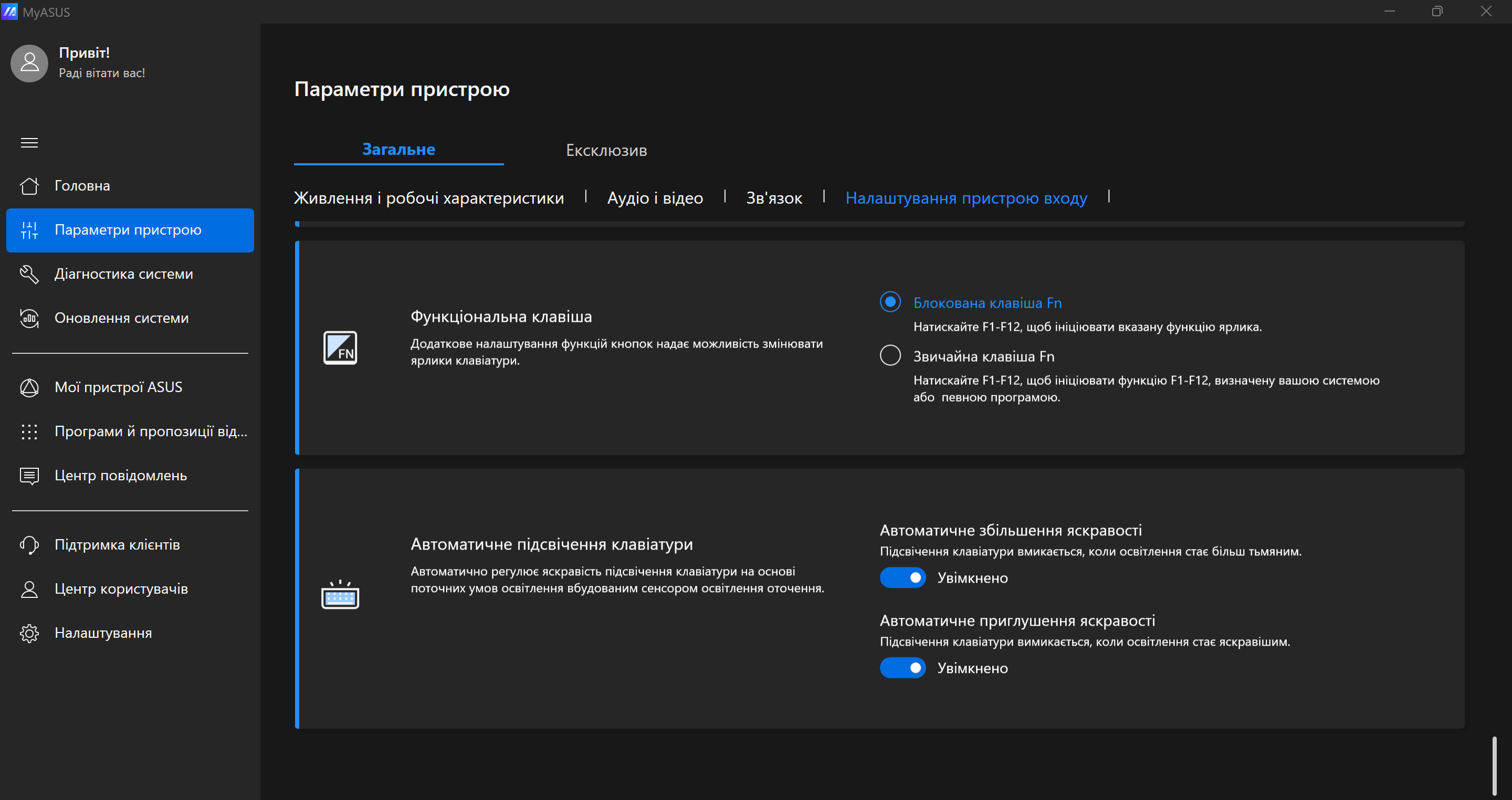Open Головна via house icon
The width and height of the screenshot is (1512, 800).
click(29, 186)
